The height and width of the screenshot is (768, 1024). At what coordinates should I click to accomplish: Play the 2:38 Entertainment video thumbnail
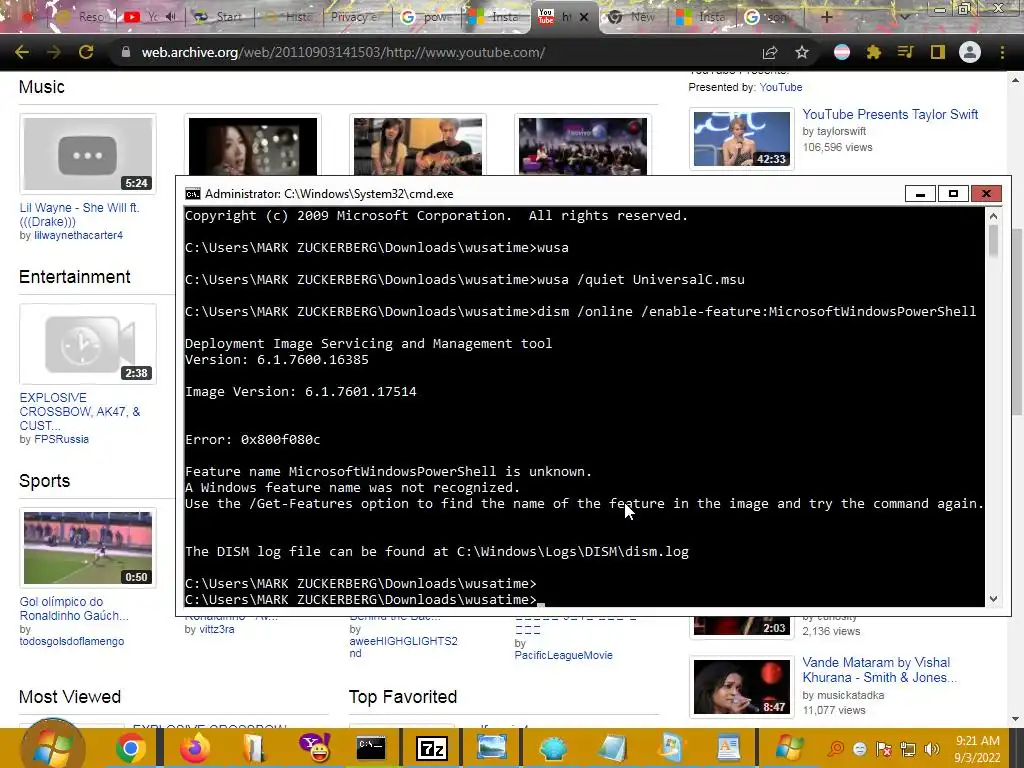[x=88, y=344]
